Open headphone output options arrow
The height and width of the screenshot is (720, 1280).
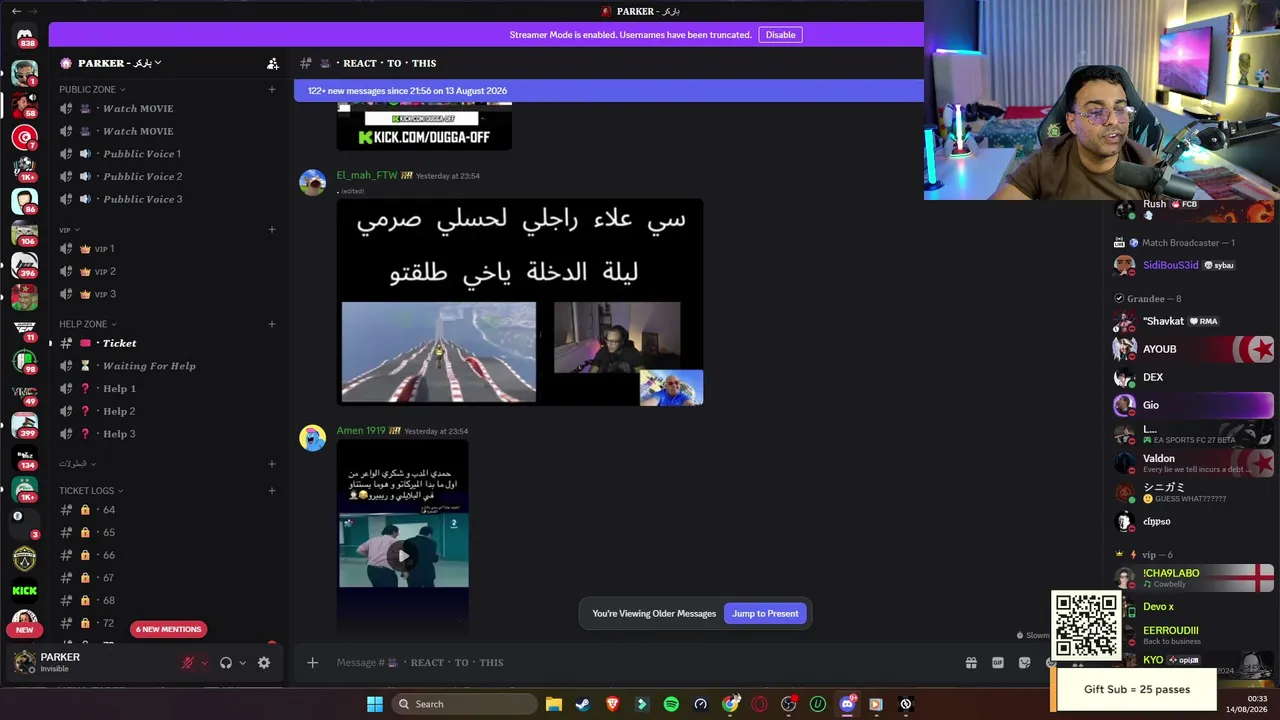point(242,663)
